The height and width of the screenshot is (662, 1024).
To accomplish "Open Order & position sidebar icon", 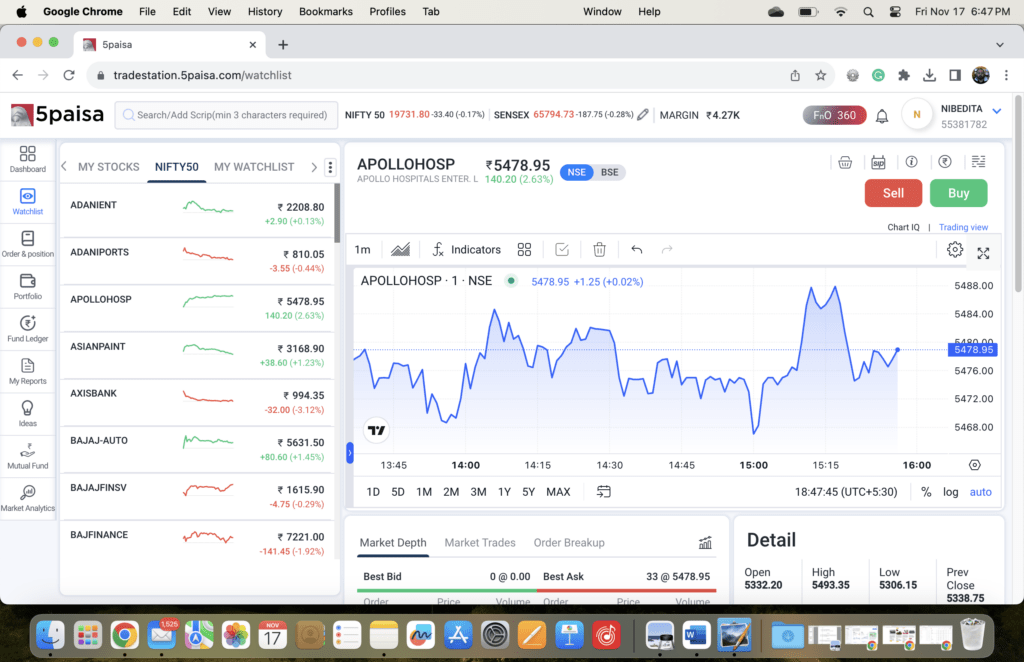I will [x=27, y=244].
